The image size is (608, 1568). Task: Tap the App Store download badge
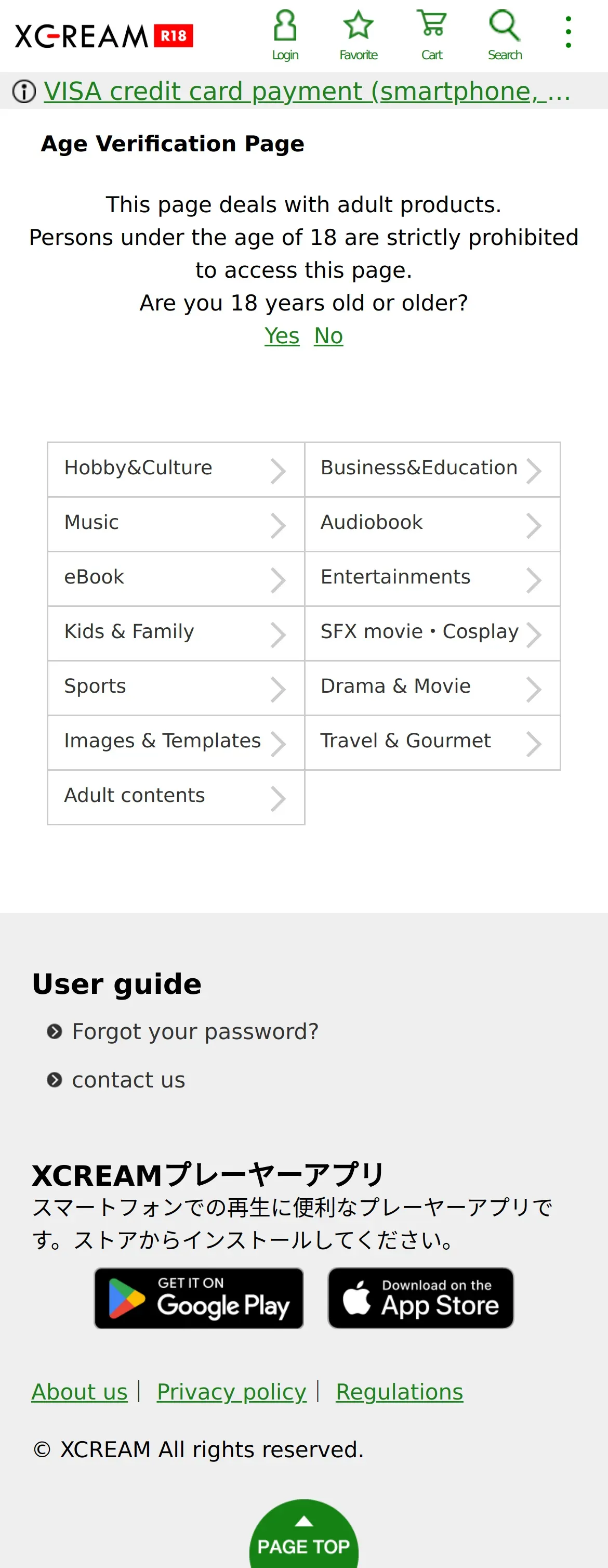[421, 1298]
